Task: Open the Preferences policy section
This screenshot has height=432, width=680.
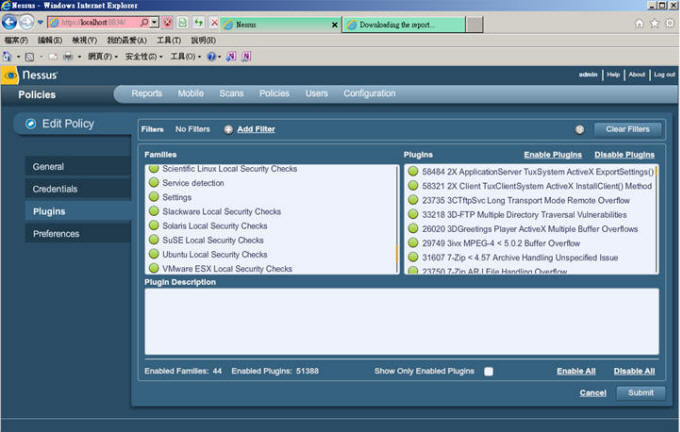Action: point(78,233)
